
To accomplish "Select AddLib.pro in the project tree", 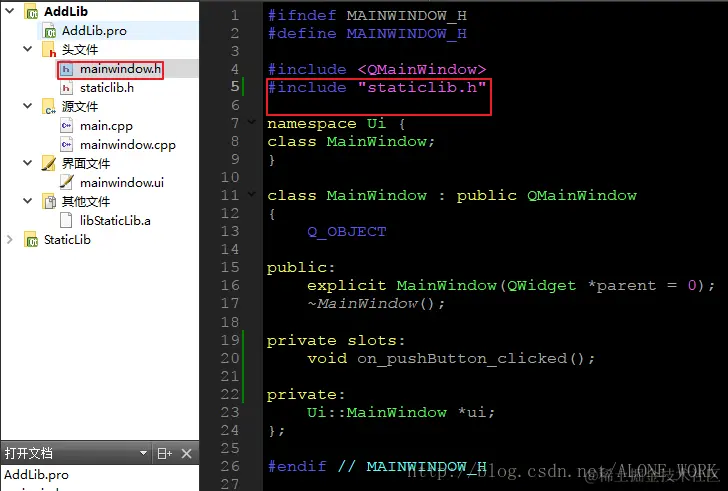I will point(94,31).
